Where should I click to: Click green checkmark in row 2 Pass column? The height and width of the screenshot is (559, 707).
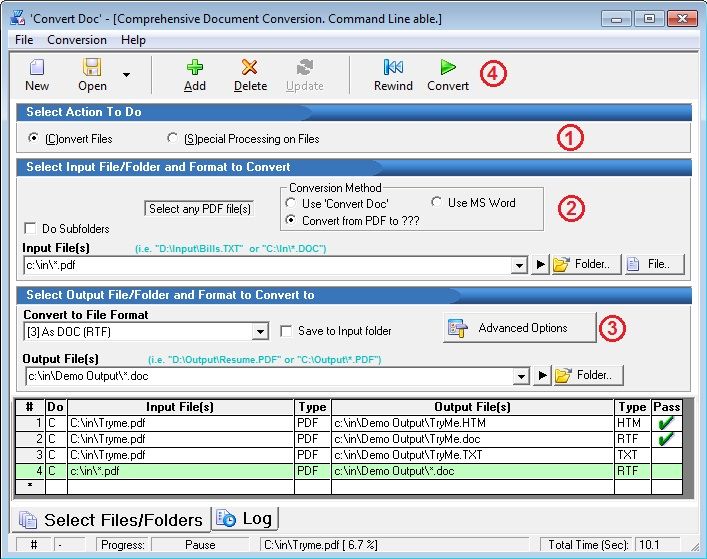coord(666,439)
